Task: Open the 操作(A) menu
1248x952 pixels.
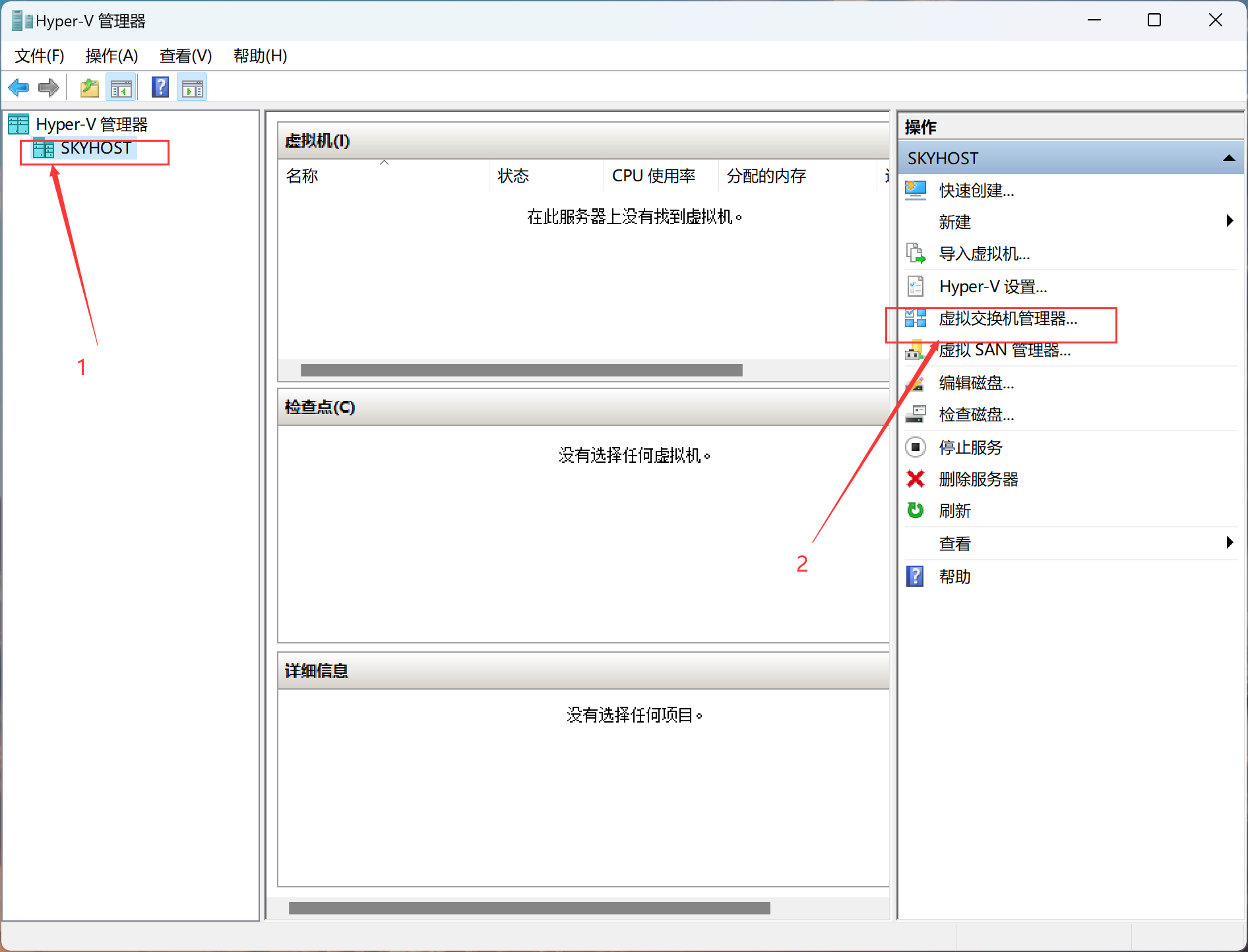Action: click(x=111, y=56)
